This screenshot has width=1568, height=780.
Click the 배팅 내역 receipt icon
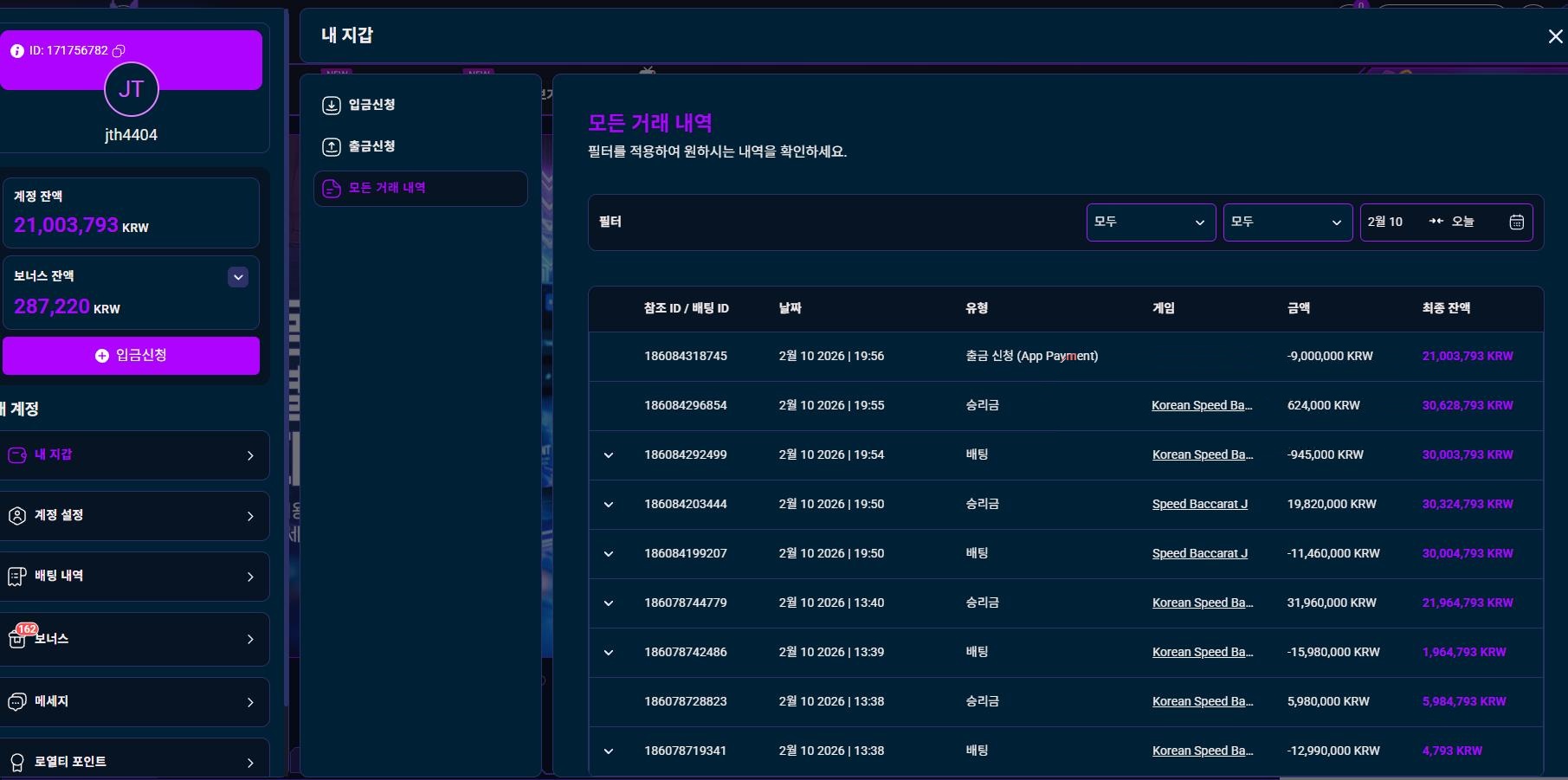pos(16,577)
